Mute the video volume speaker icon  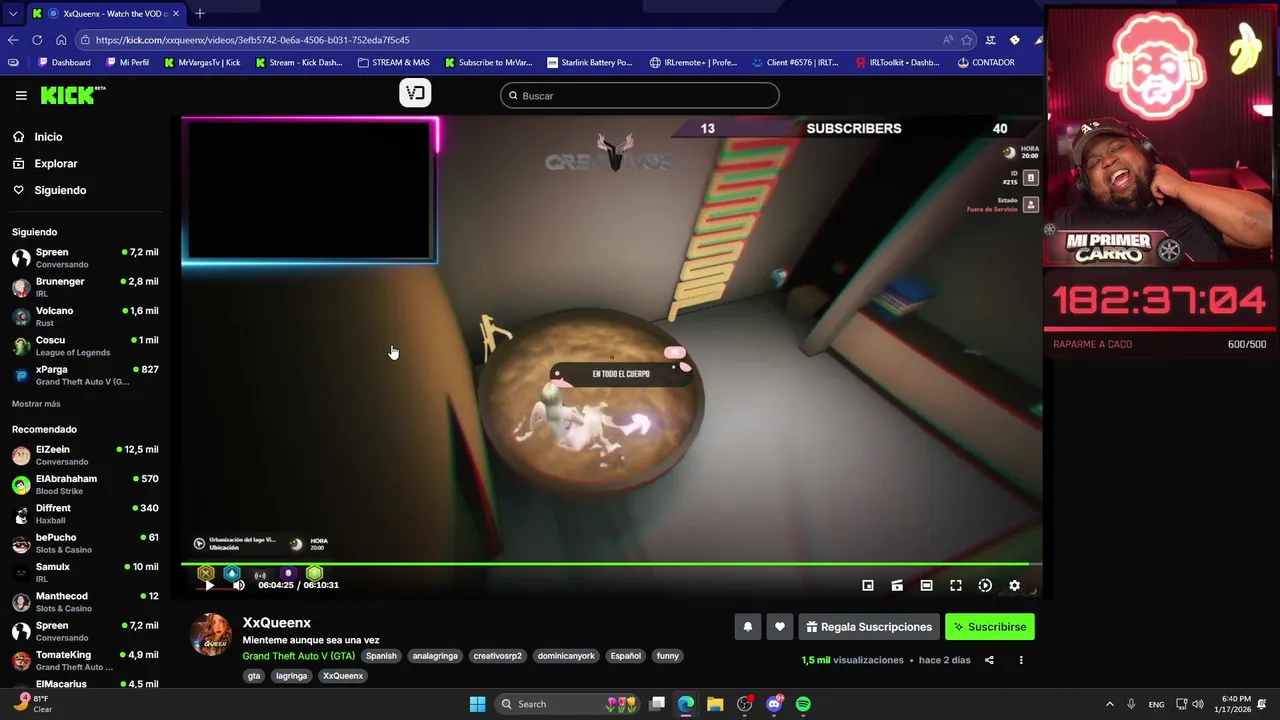[x=238, y=585]
